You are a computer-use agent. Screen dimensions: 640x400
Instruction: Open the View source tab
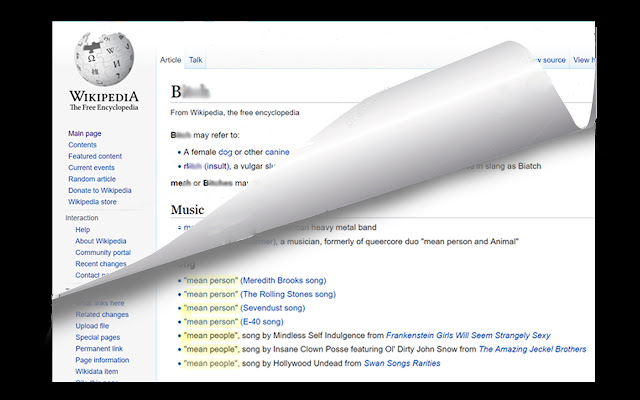click(549, 60)
